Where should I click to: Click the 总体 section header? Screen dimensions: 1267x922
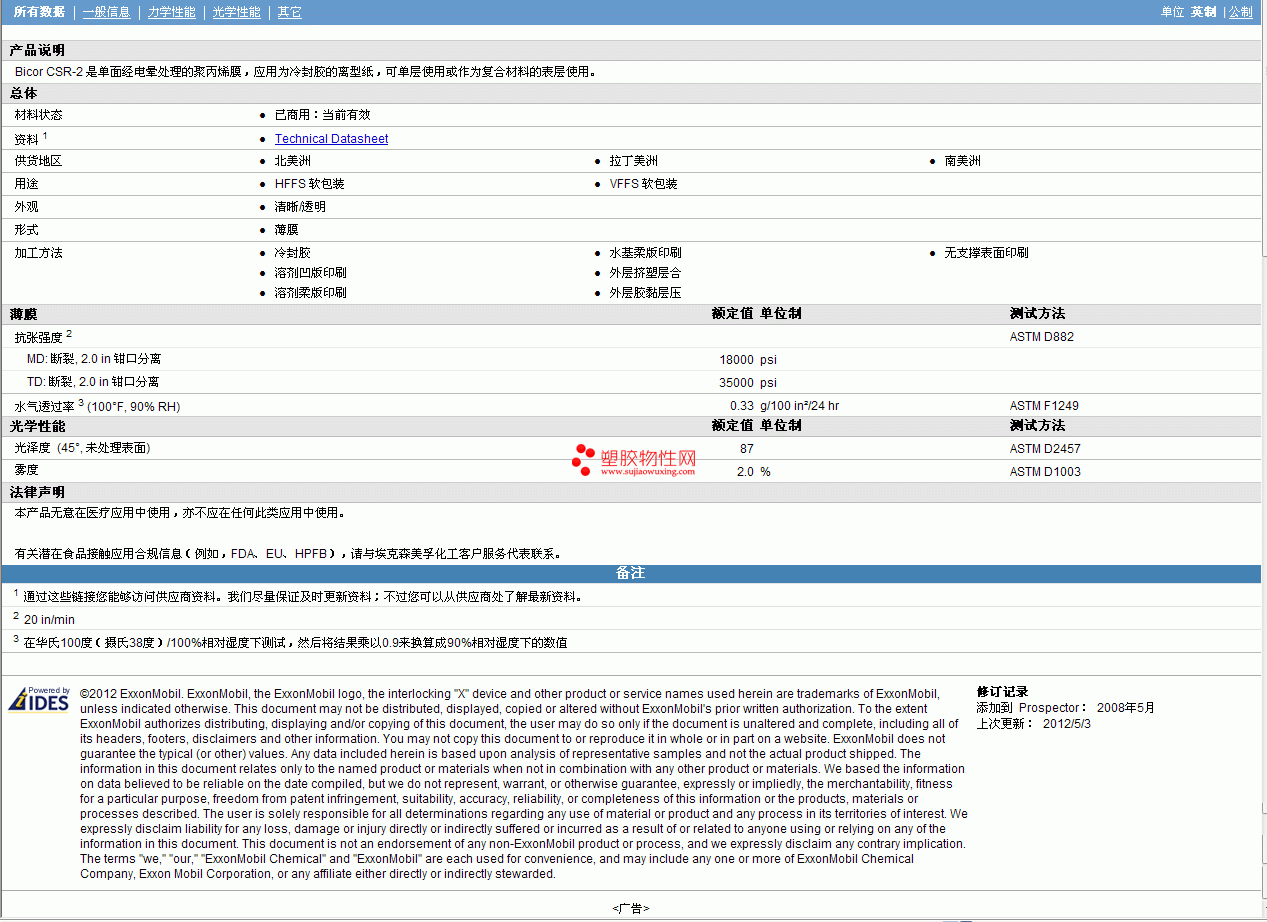23,93
